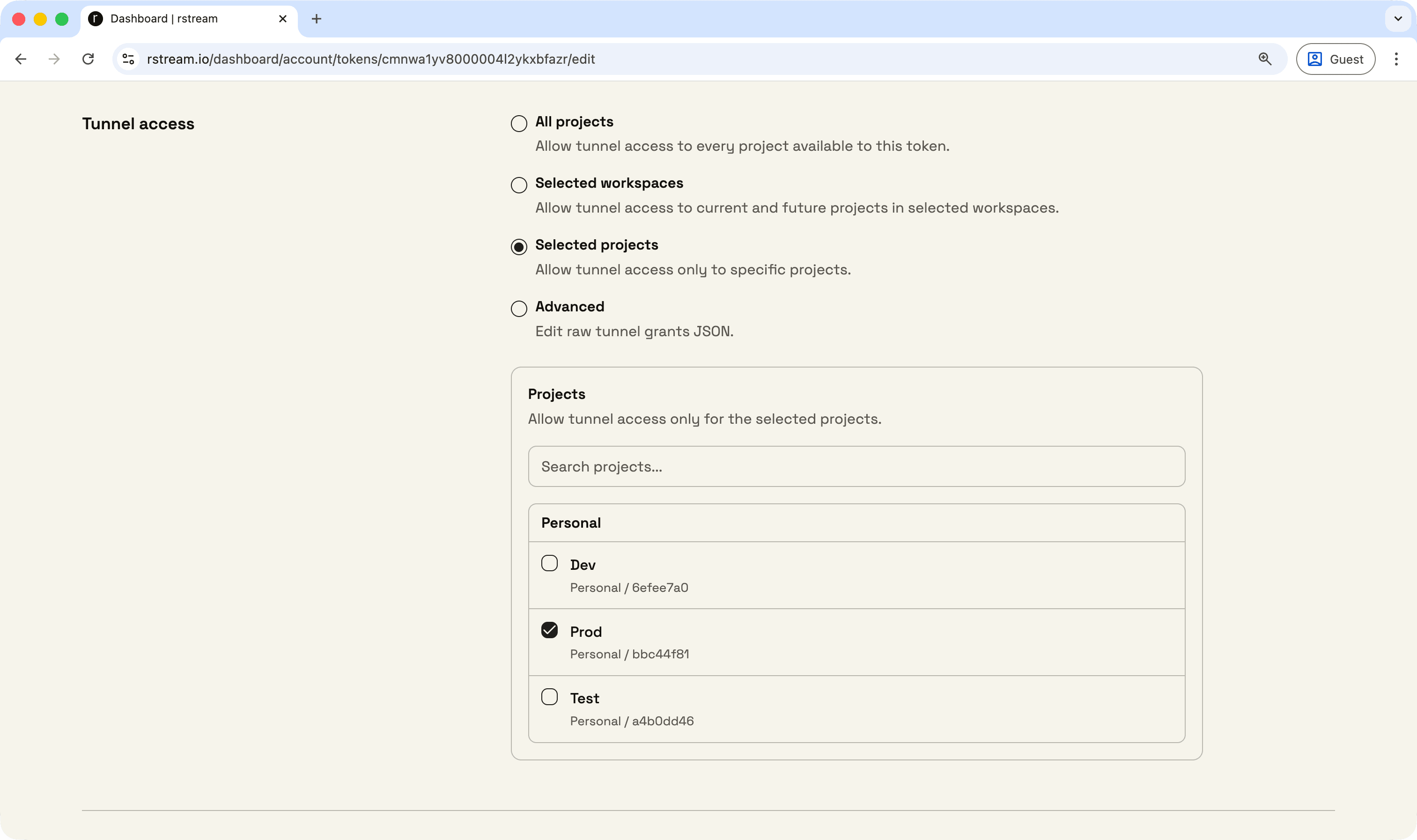Reload the current page

coord(88,59)
